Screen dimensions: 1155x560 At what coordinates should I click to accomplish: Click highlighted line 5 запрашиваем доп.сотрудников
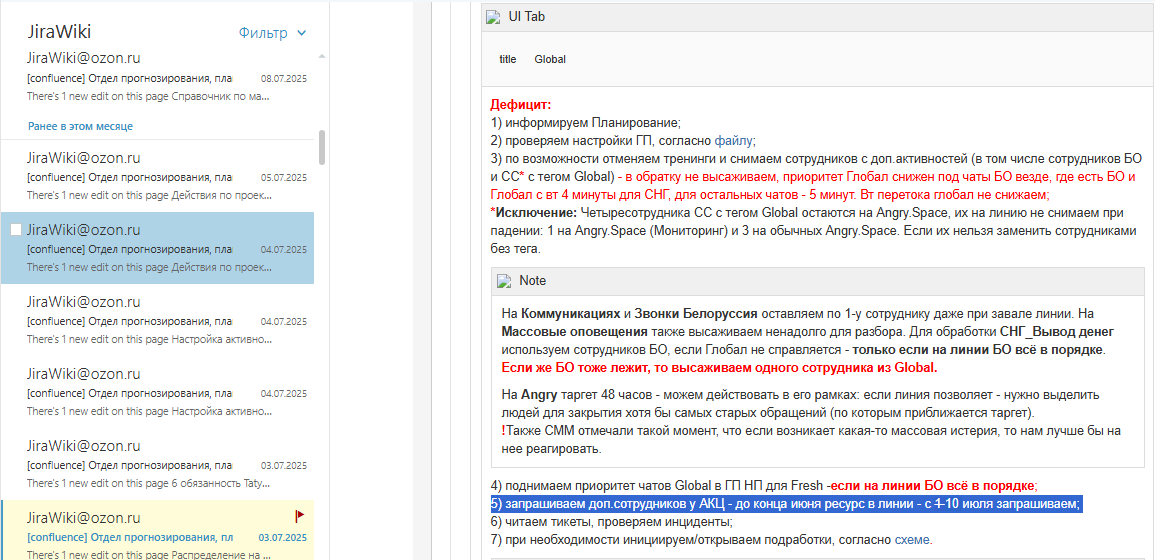point(787,504)
